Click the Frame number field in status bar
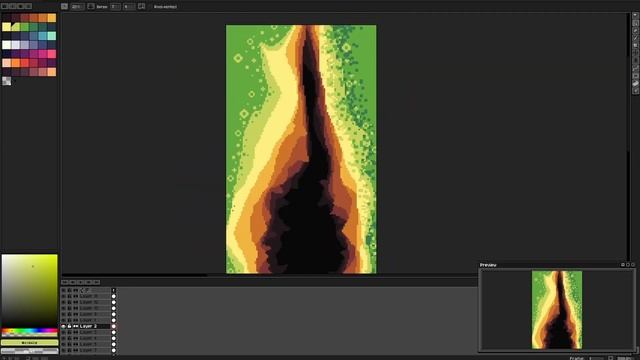Viewport: 640px width, 360px height. pyautogui.click(x=596, y=358)
